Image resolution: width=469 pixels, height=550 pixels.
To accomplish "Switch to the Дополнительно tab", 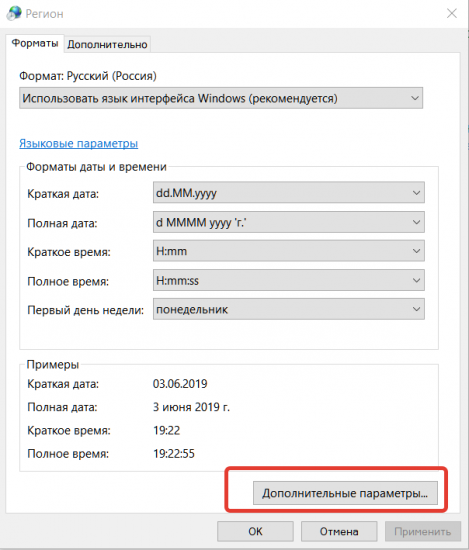I will [x=107, y=45].
